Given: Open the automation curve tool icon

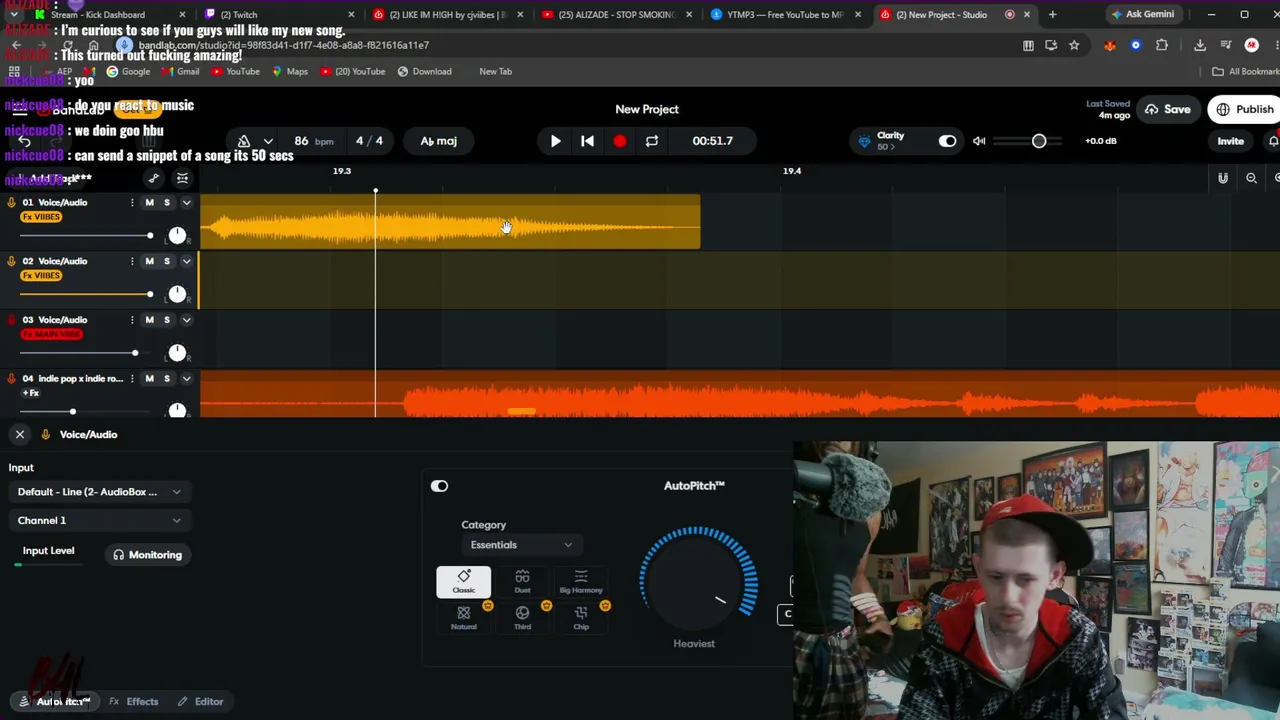Looking at the screenshot, I should (153, 178).
